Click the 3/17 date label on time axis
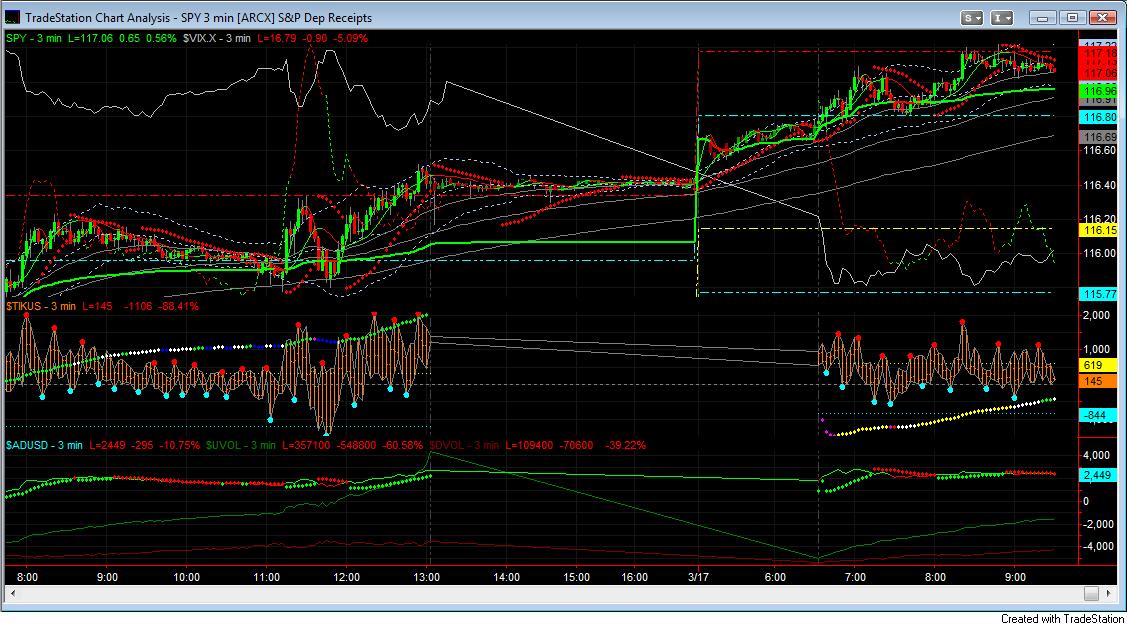This screenshot has width=1127, height=625. pyautogui.click(x=698, y=577)
